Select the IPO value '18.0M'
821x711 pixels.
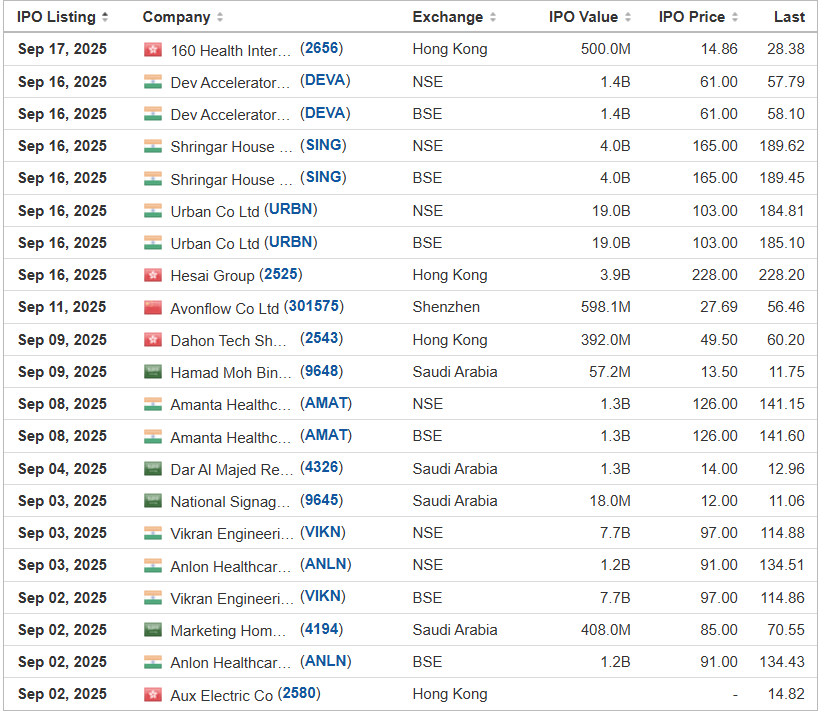pyautogui.click(x=611, y=501)
